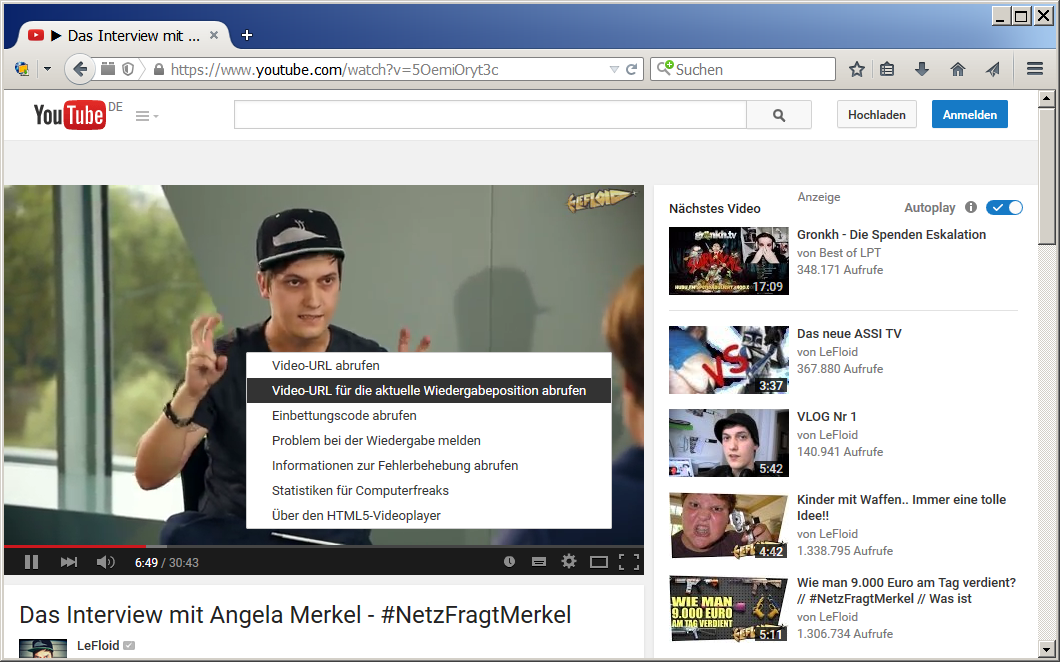The height and width of the screenshot is (662, 1060).
Task: Open the Firefox hamburger menu
Action: [1034, 69]
